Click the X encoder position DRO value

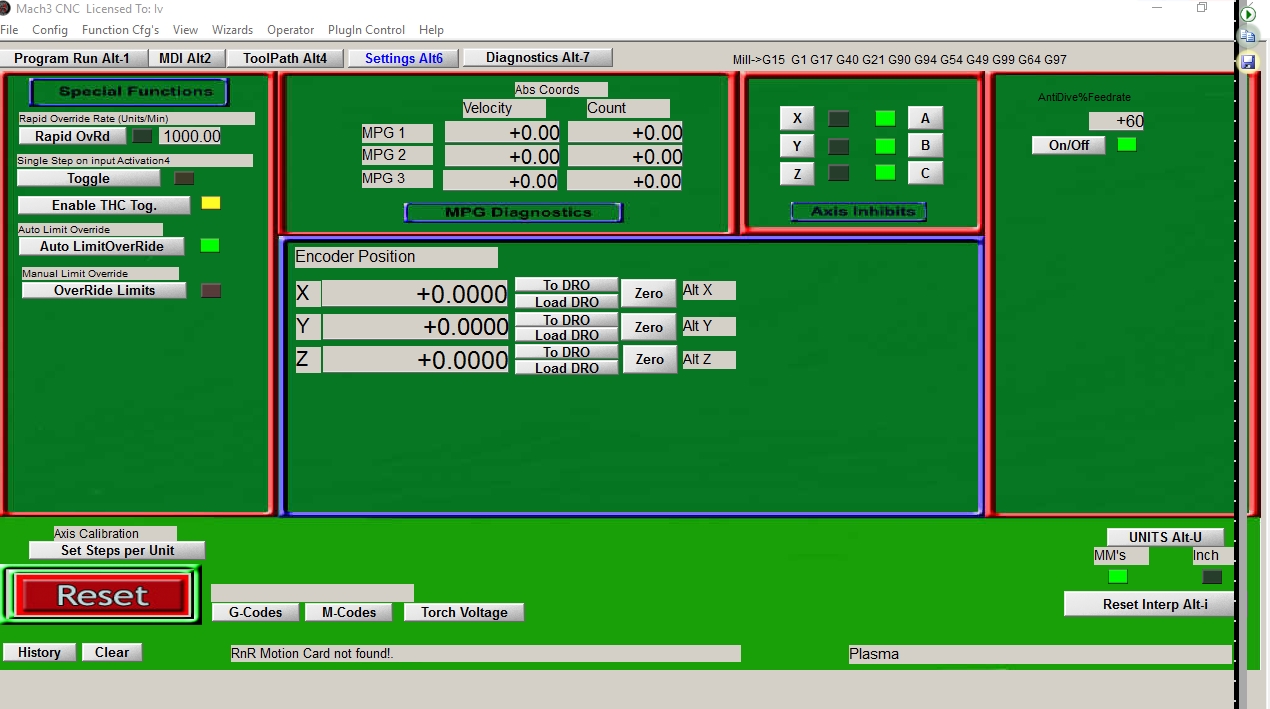[415, 294]
